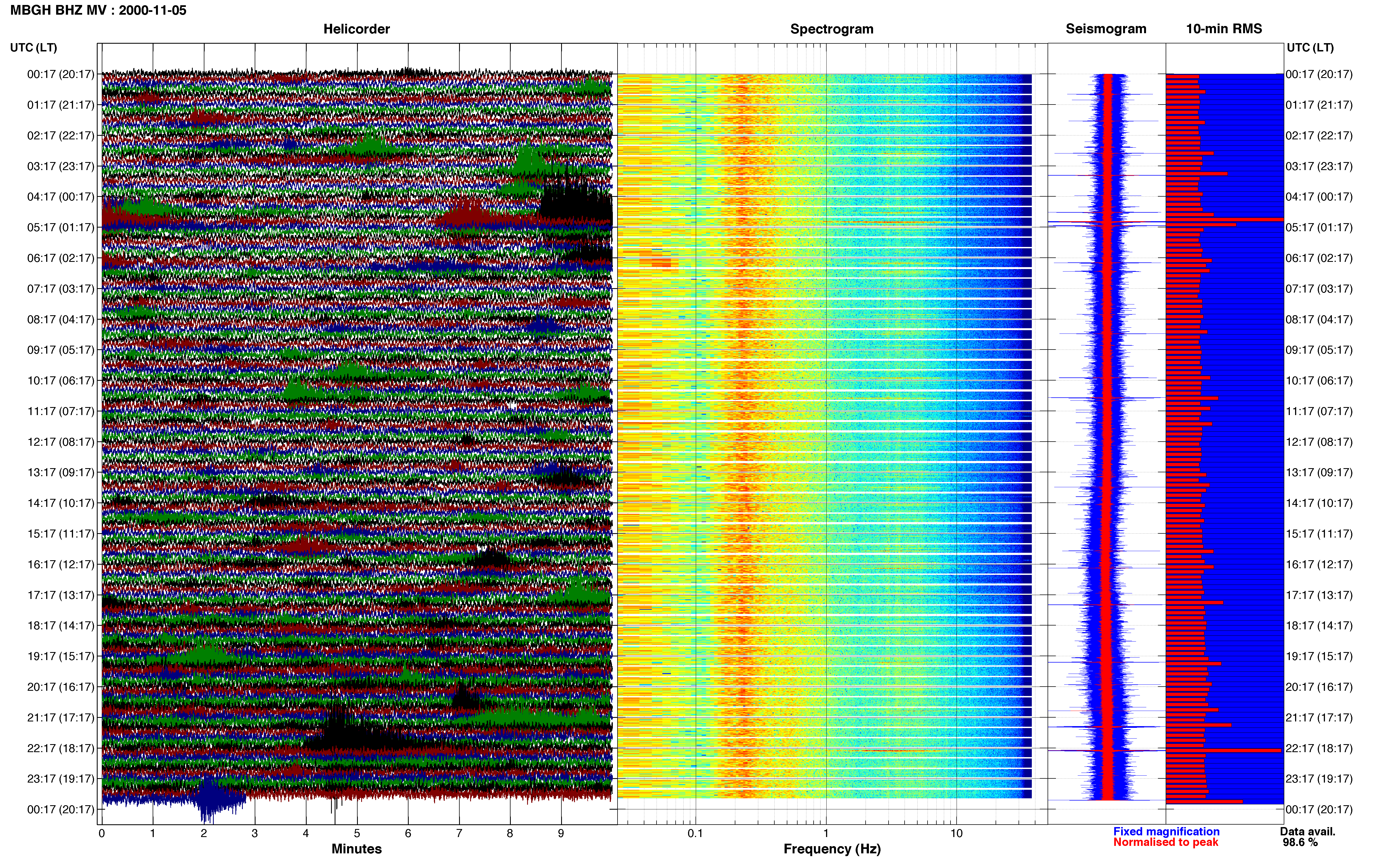Viewport: 1388px width, 868px height.
Task: Click RMS panel axis label "21:17 (17:17)"
Action: pos(1319,718)
